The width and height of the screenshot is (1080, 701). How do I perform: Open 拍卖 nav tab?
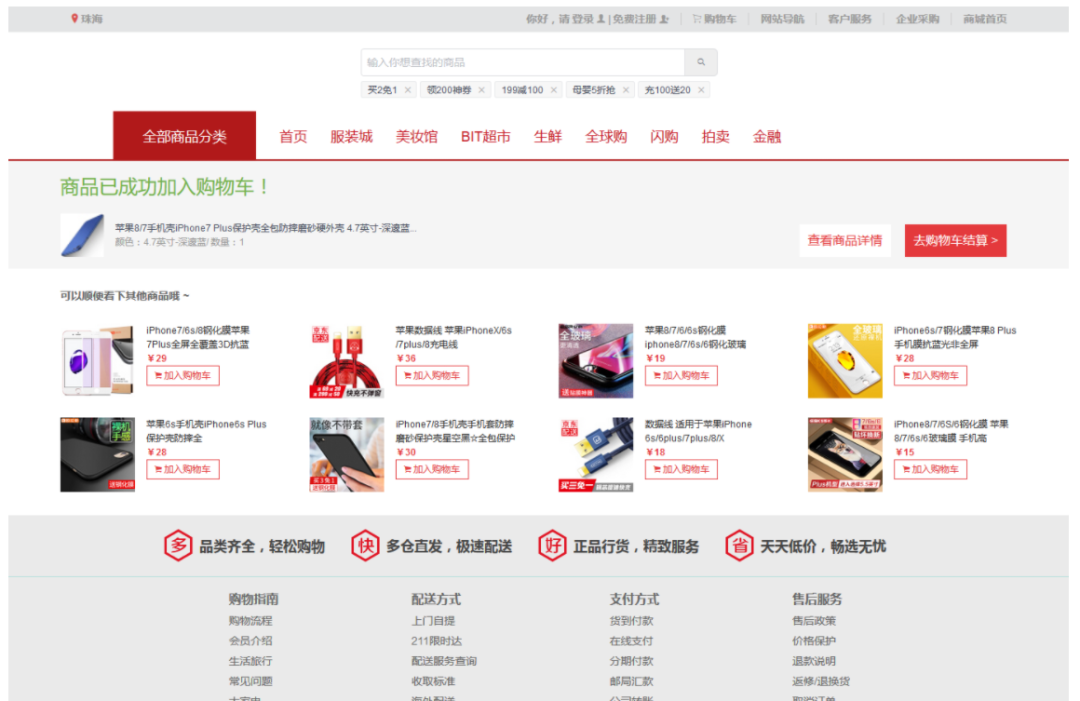click(x=716, y=136)
